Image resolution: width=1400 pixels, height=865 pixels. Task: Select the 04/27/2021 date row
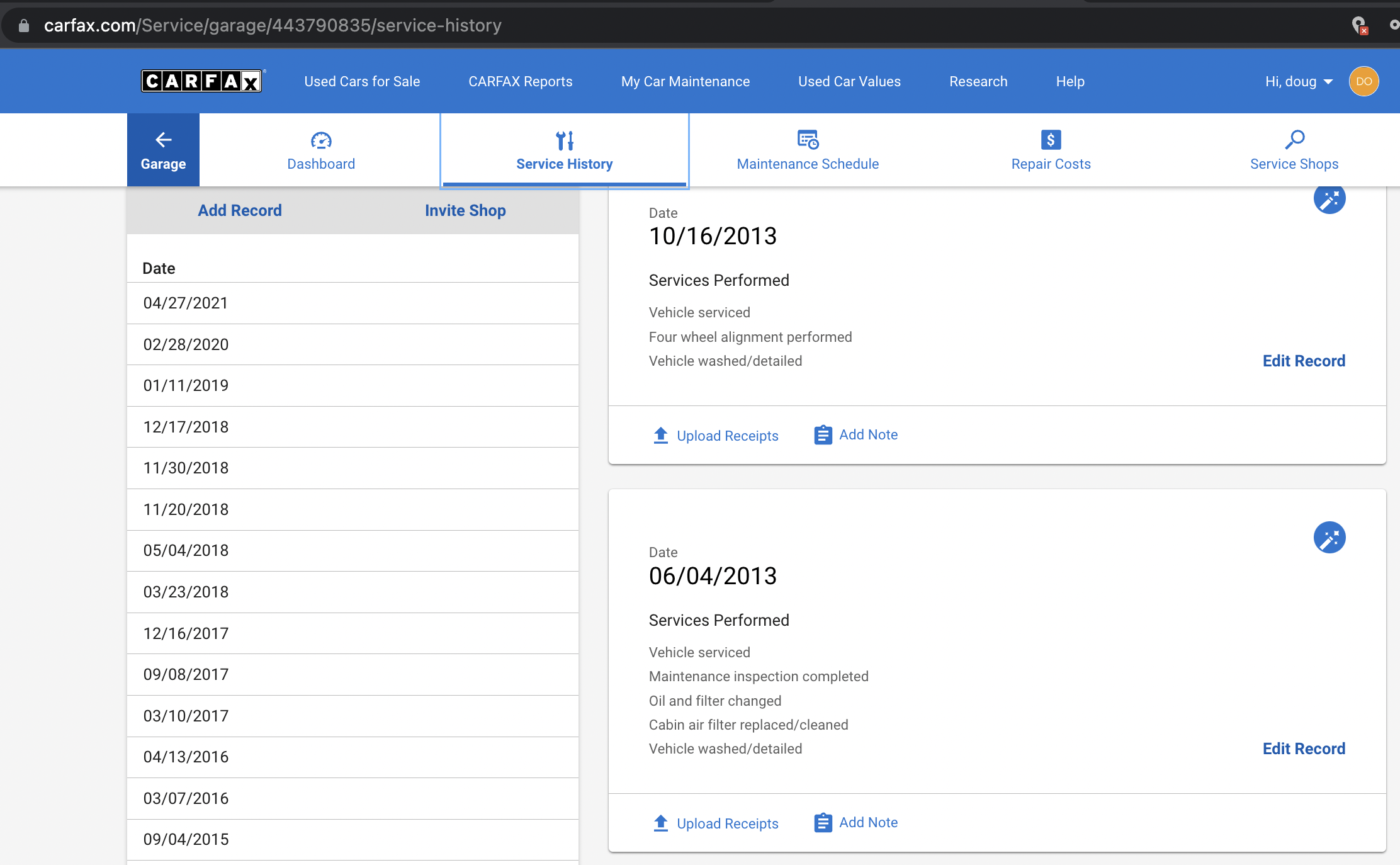point(353,303)
